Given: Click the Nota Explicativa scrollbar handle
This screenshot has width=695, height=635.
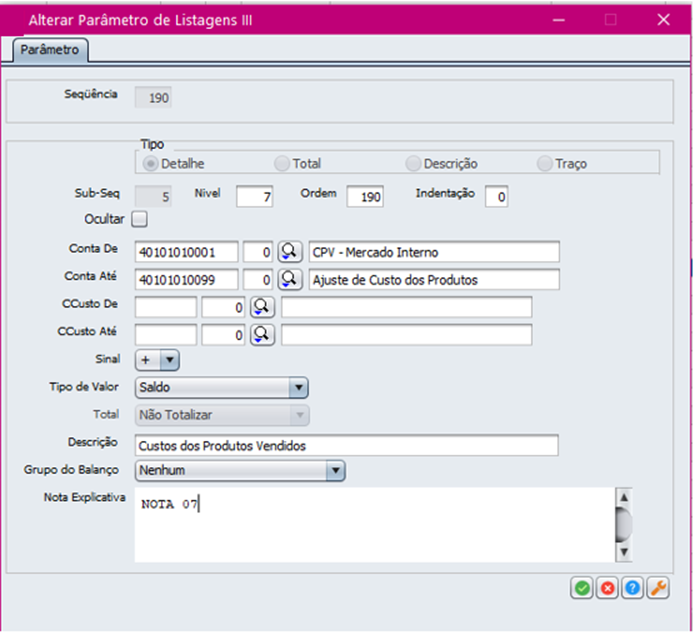Looking at the screenshot, I should 623,522.
